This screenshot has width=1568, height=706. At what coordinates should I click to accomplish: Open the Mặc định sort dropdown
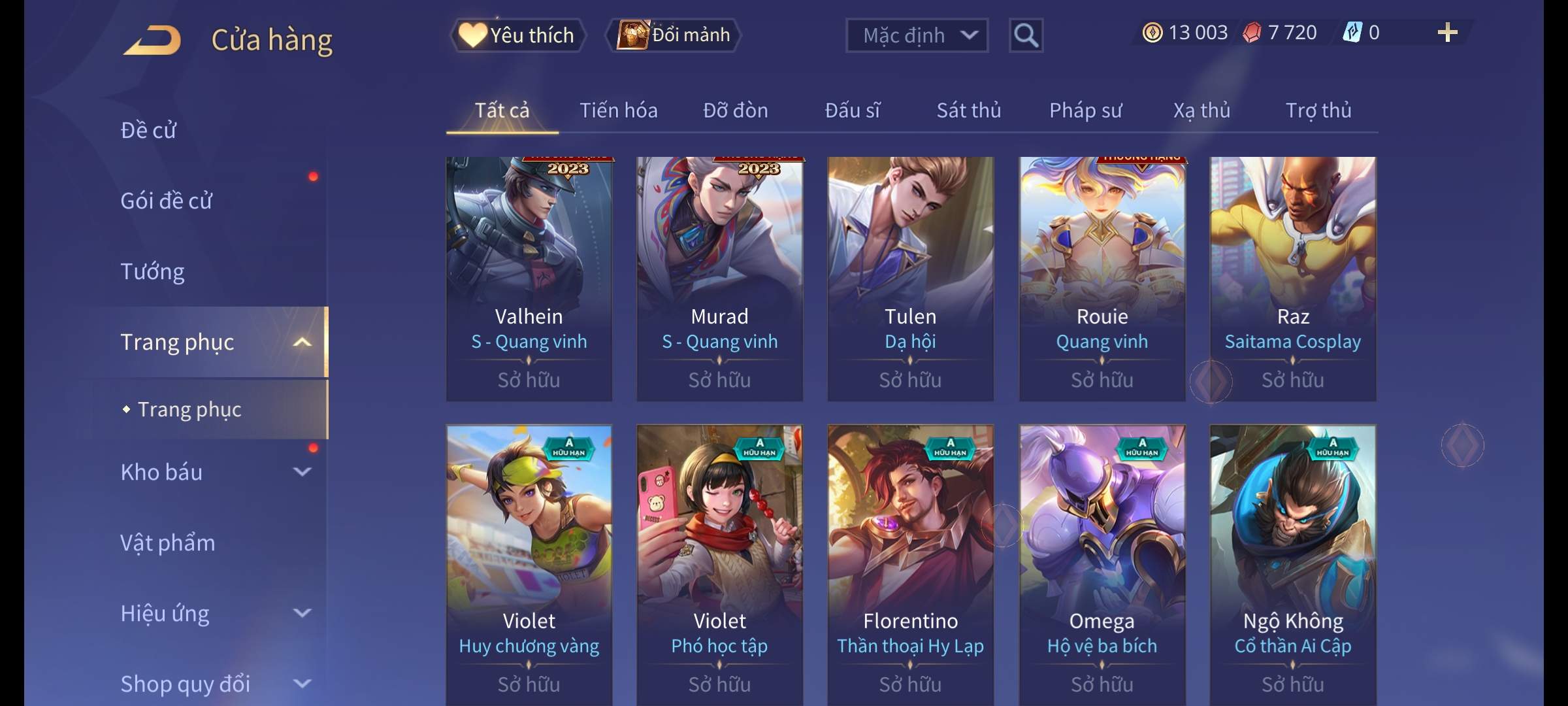pos(917,35)
